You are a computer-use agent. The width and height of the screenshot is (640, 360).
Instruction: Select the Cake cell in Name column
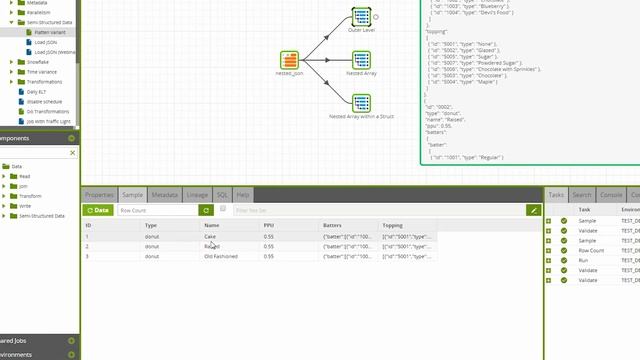tap(210, 237)
